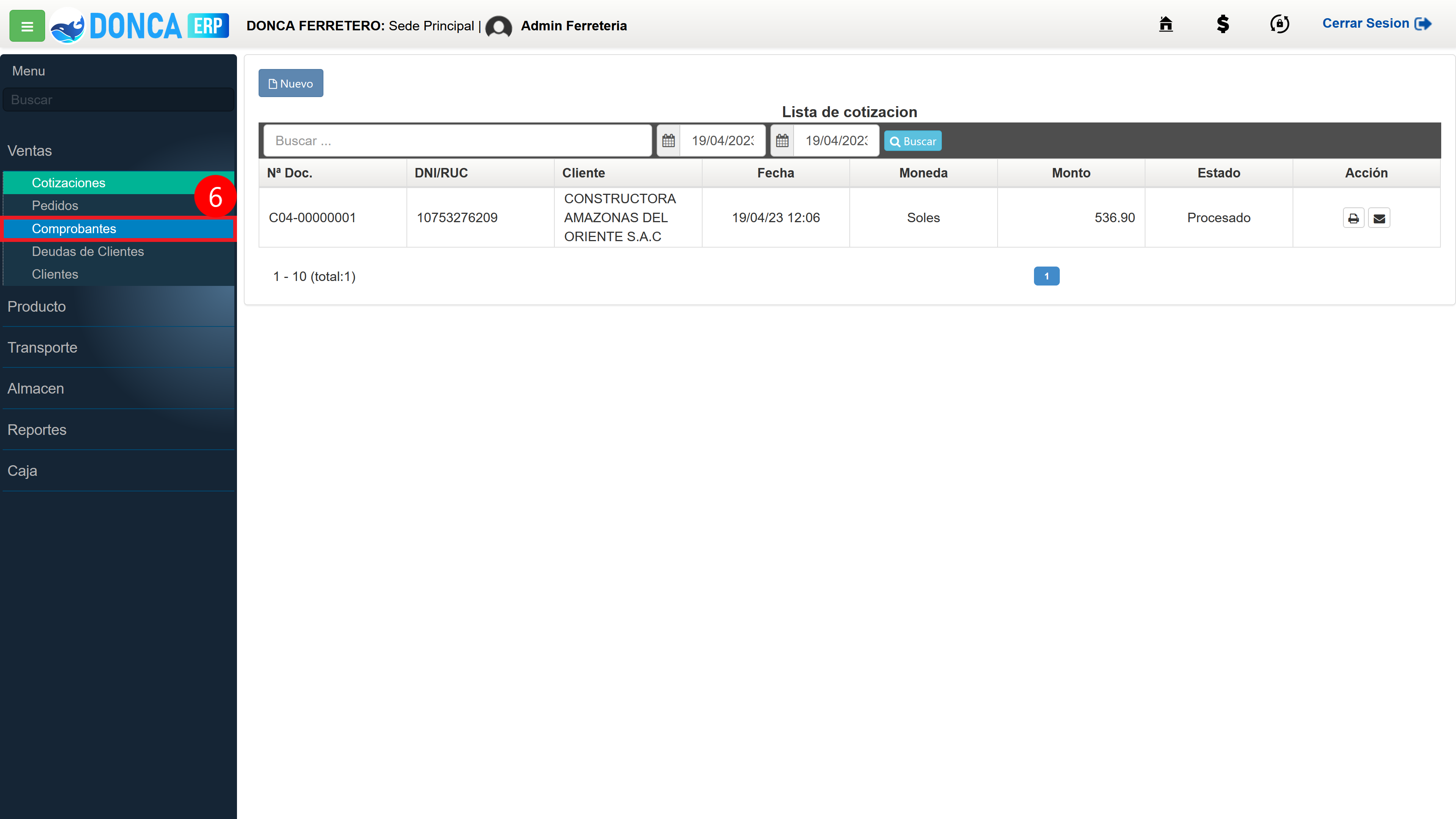1456x819 pixels.
Task: Click client CONSTRUCTORA AMAZONAS DEL ORIENTE S.A.C
Action: [x=620, y=218]
